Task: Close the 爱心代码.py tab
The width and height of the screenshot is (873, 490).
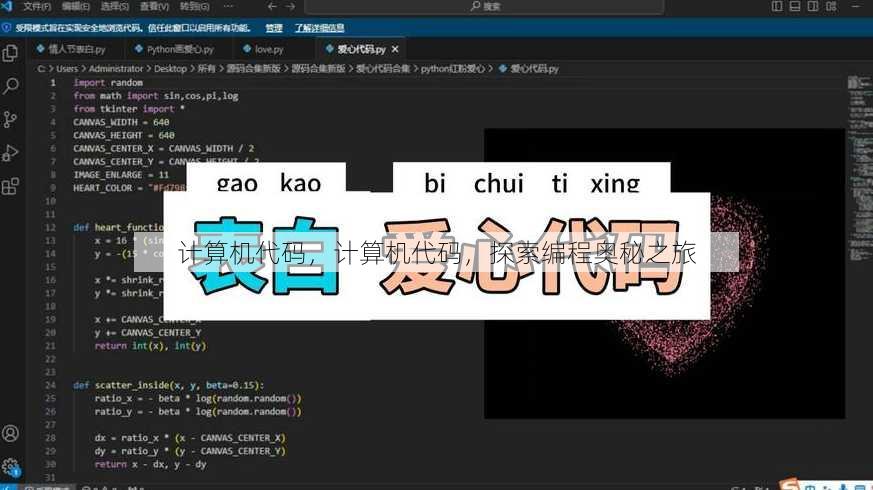Action: coord(395,50)
